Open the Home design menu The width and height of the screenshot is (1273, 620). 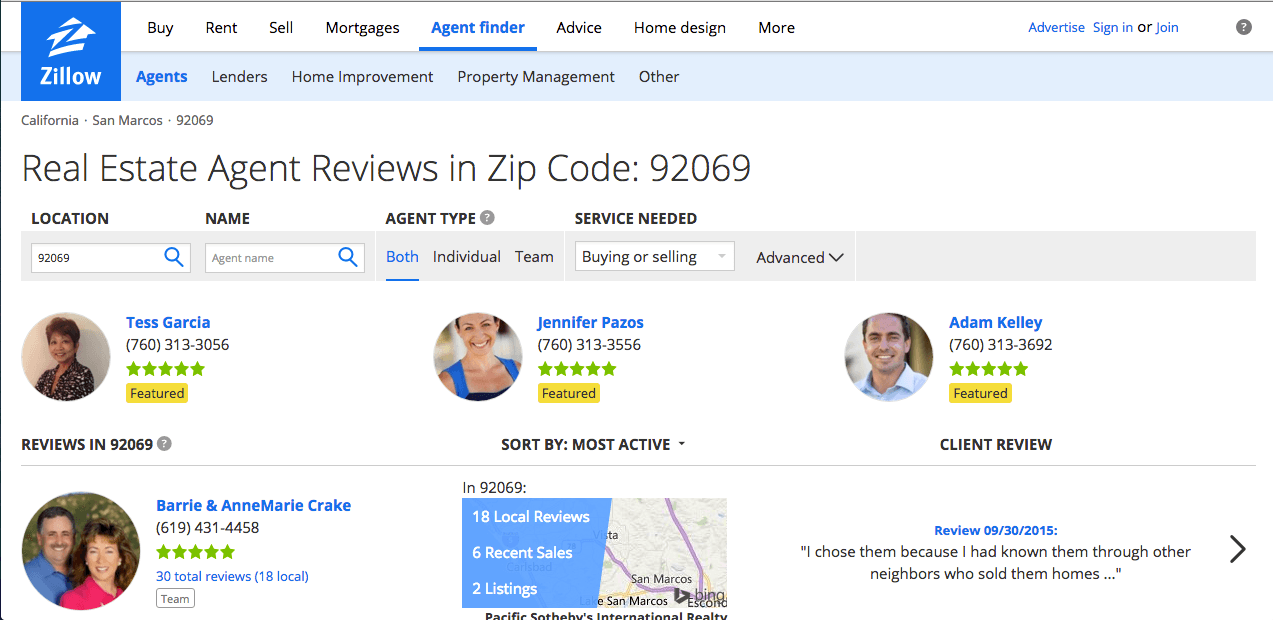[680, 27]
